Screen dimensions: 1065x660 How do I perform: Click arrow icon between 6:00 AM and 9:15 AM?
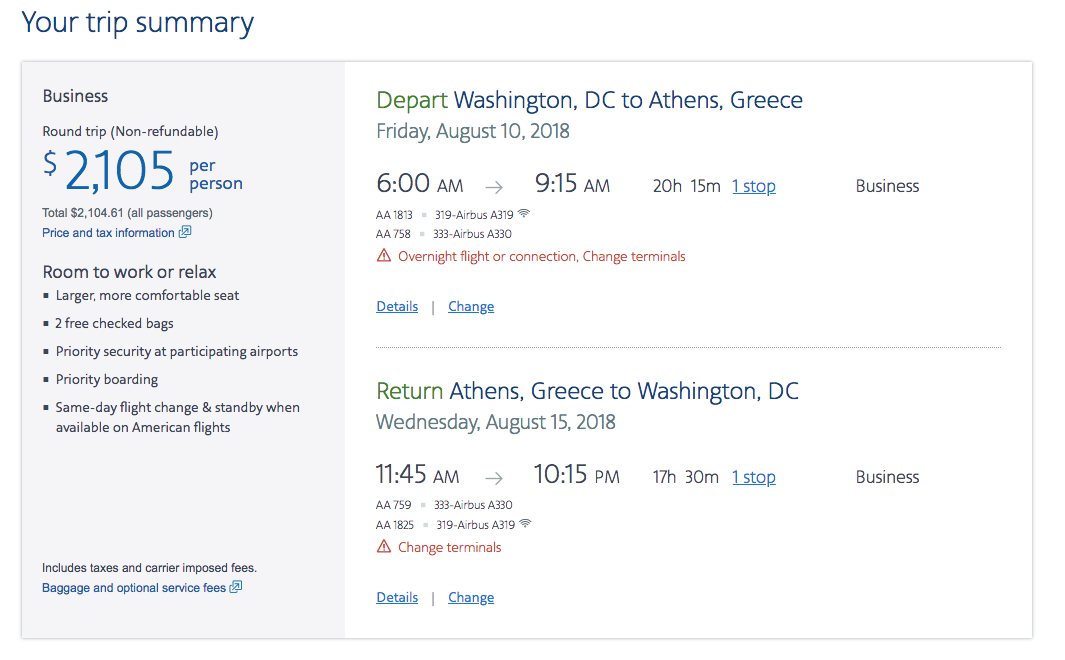[x=495, y=186]
